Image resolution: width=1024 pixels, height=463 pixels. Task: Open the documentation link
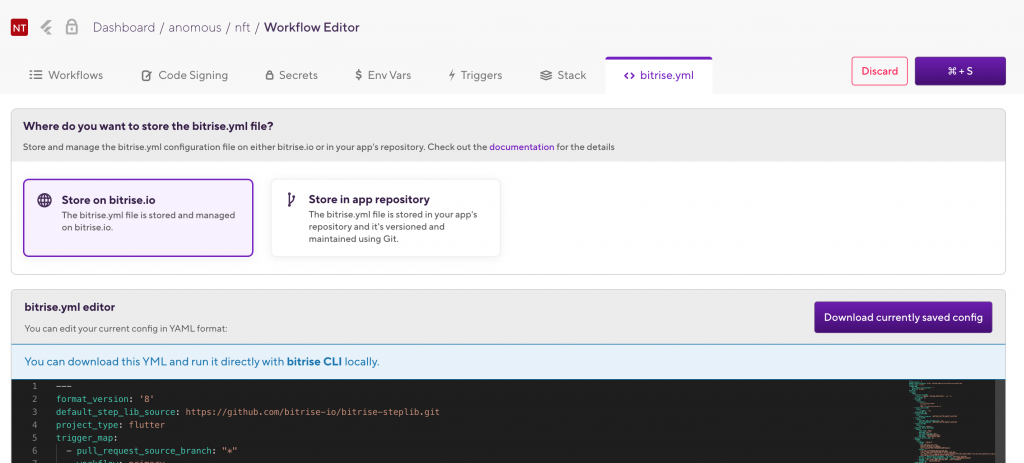point(522,147)
